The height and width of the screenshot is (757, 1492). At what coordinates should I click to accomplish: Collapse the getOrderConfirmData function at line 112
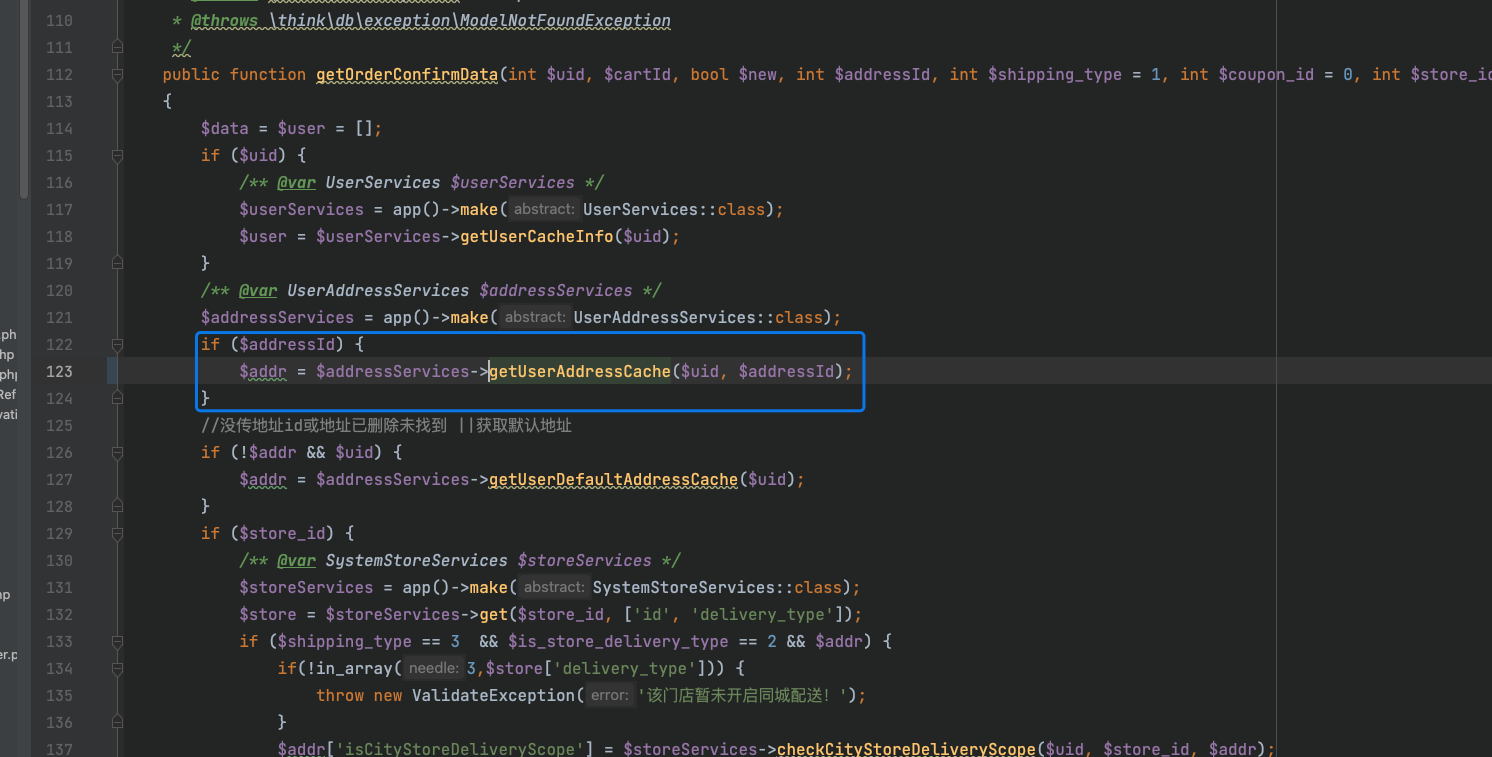click(x=118, y=75)
